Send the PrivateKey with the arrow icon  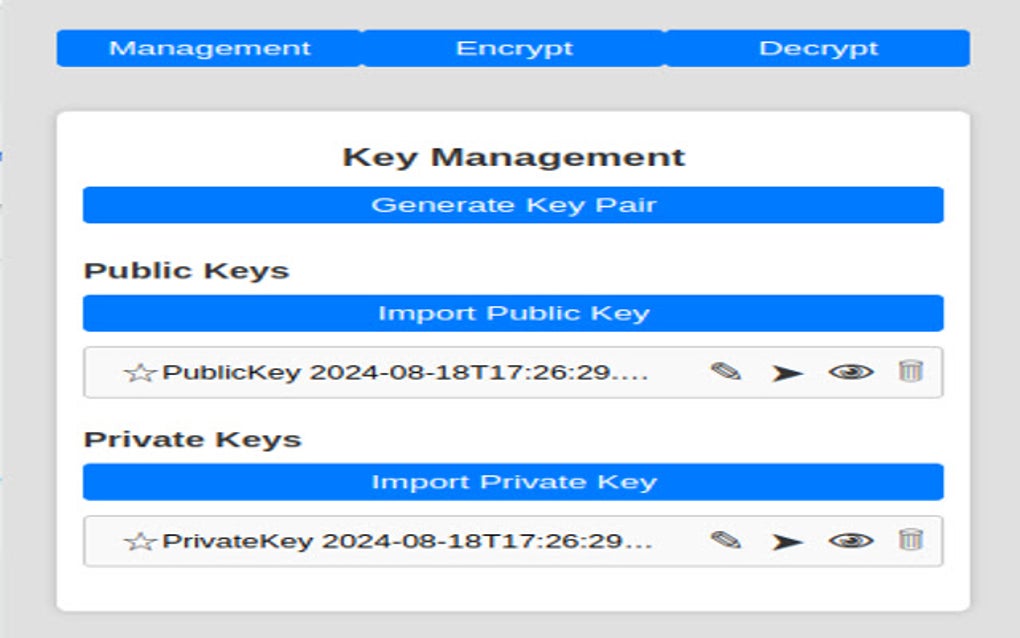pyautogui.click(x=788, y=541)
